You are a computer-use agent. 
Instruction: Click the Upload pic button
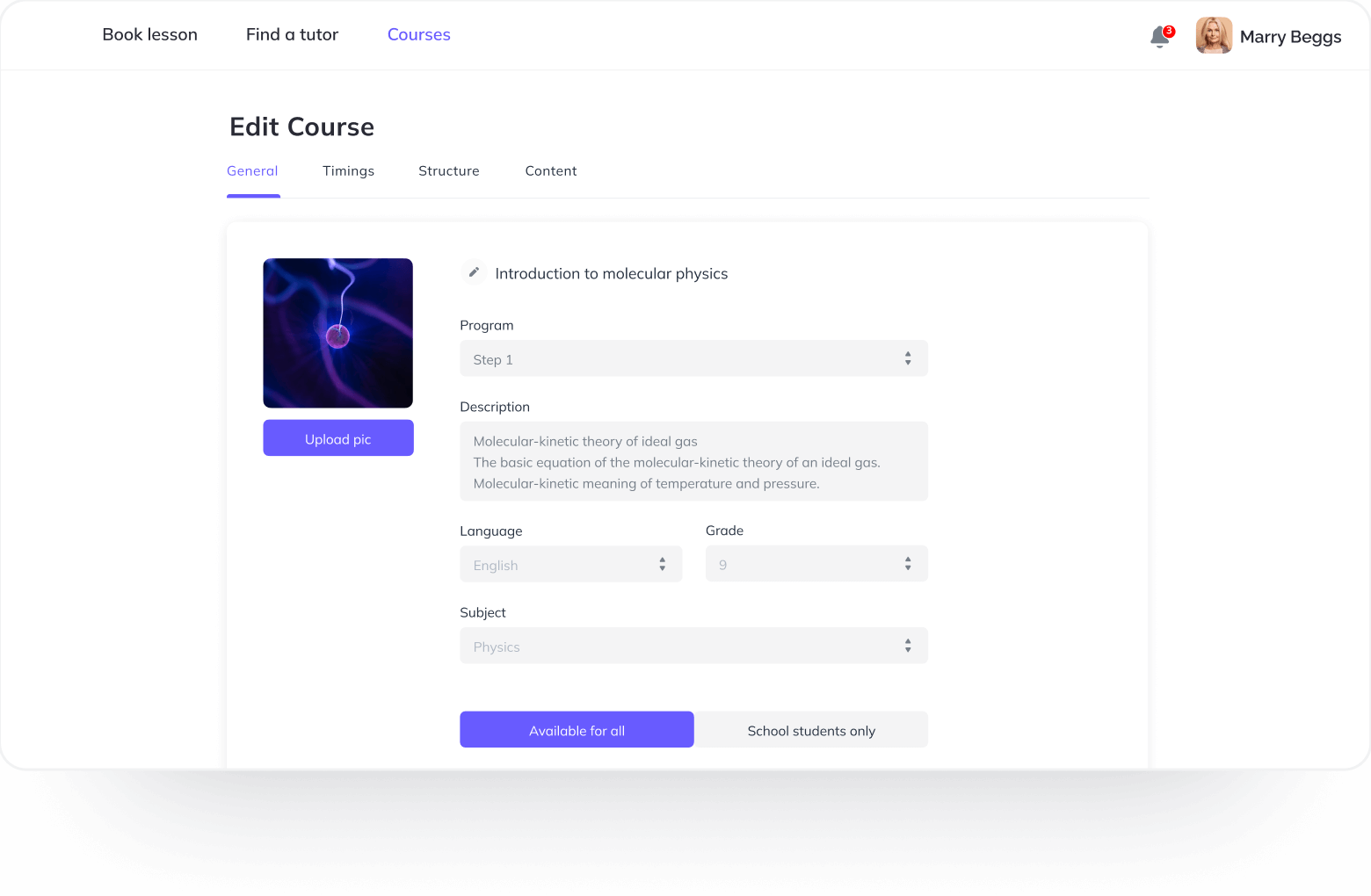[338, 437]
